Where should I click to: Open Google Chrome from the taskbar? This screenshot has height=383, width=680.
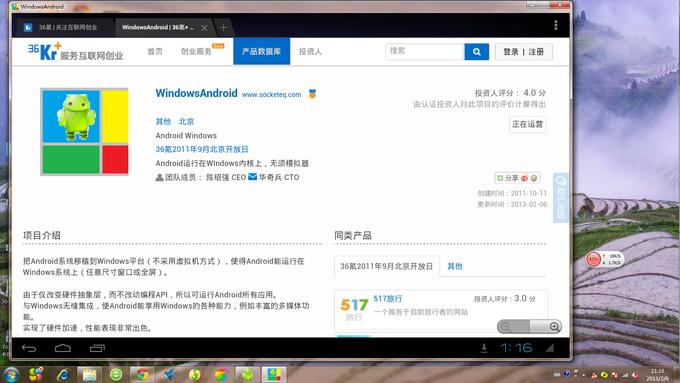point(141,375)
